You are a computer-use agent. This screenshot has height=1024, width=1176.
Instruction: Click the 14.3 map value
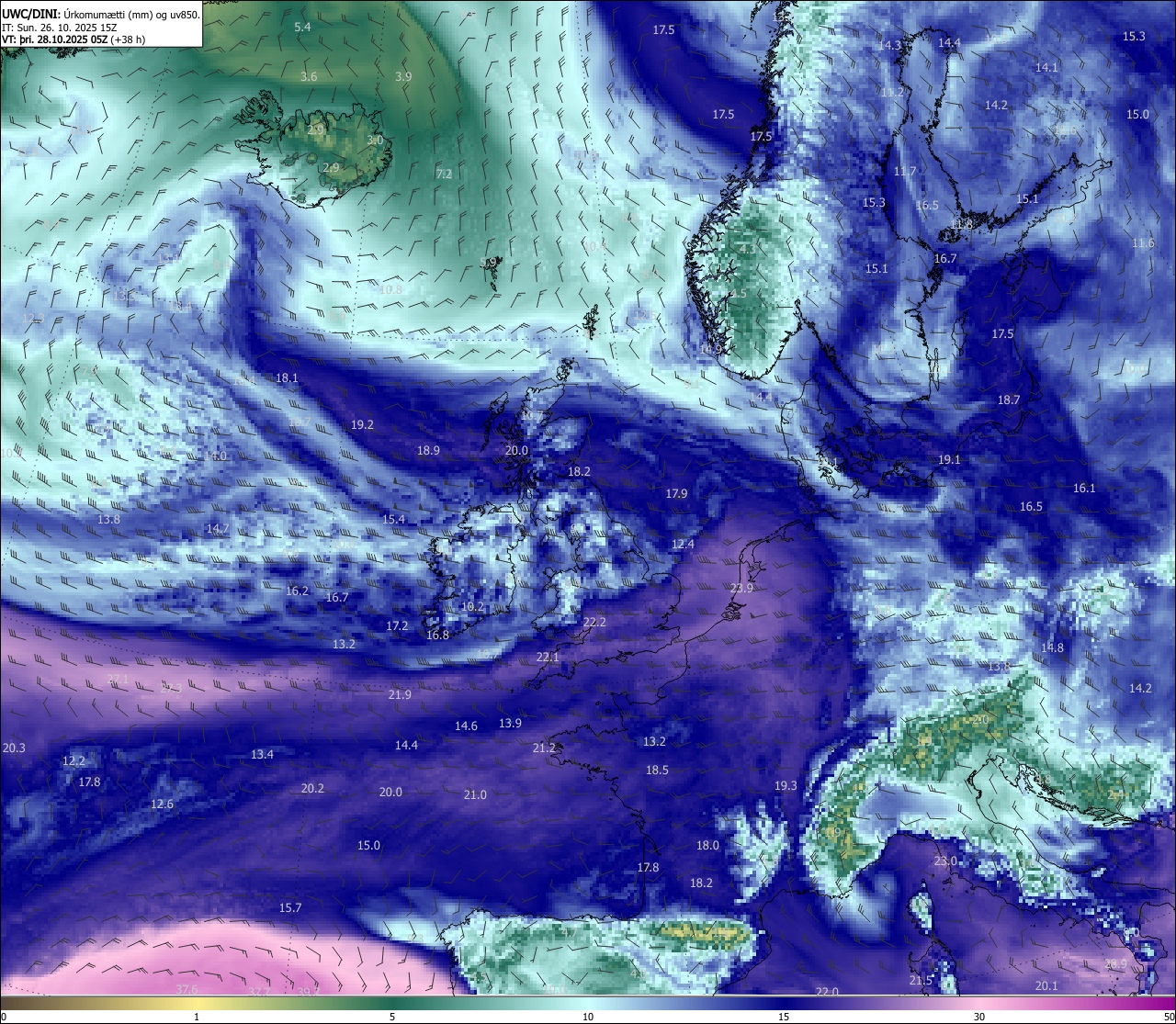coord(889,46)
